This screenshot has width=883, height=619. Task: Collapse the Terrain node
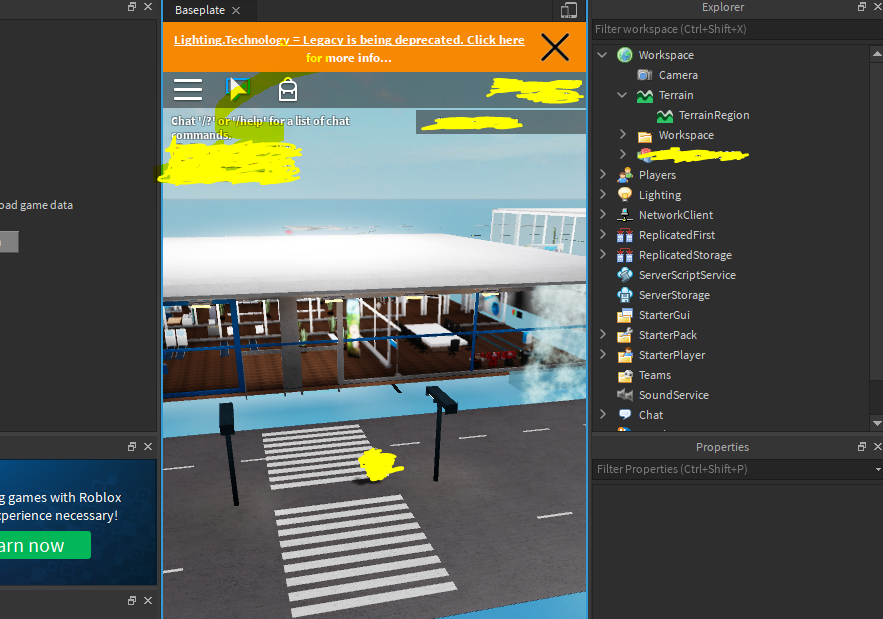pyautogui.click(x=622, y=95)
